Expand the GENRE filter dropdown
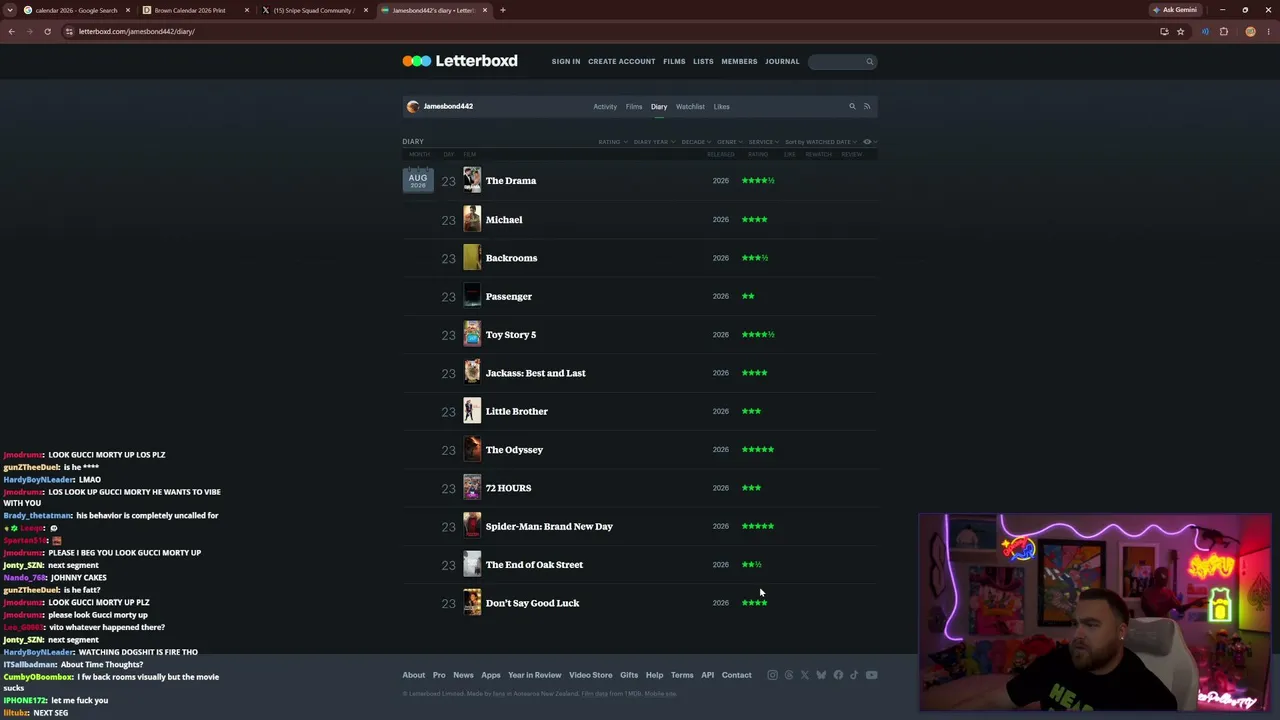Screen dimensions: 1280x720 [730, 142]
